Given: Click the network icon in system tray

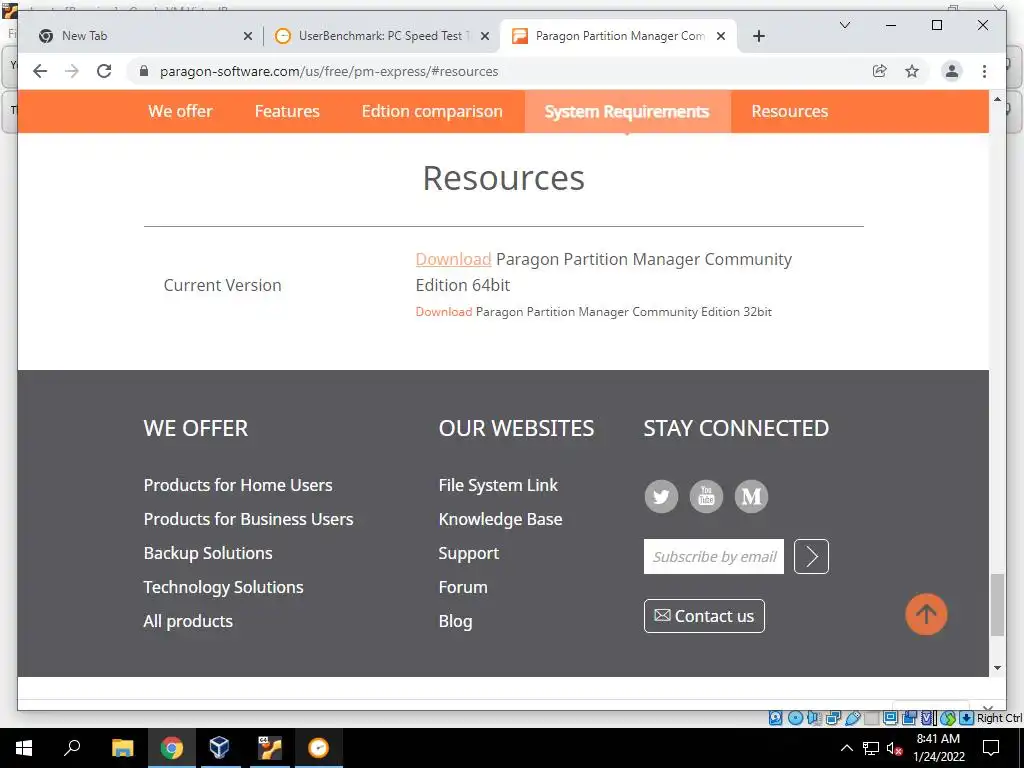Looking at the screenshot, I should (871, 748).
